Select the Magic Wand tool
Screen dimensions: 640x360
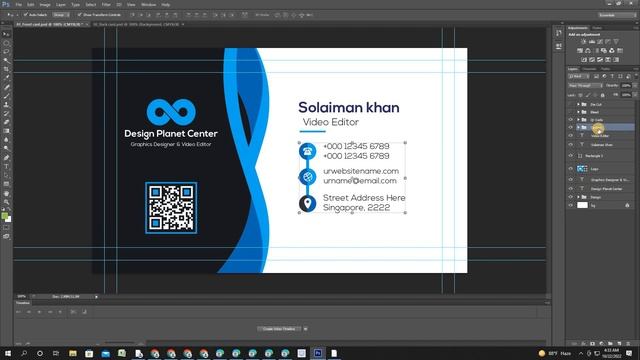(6, 60)
